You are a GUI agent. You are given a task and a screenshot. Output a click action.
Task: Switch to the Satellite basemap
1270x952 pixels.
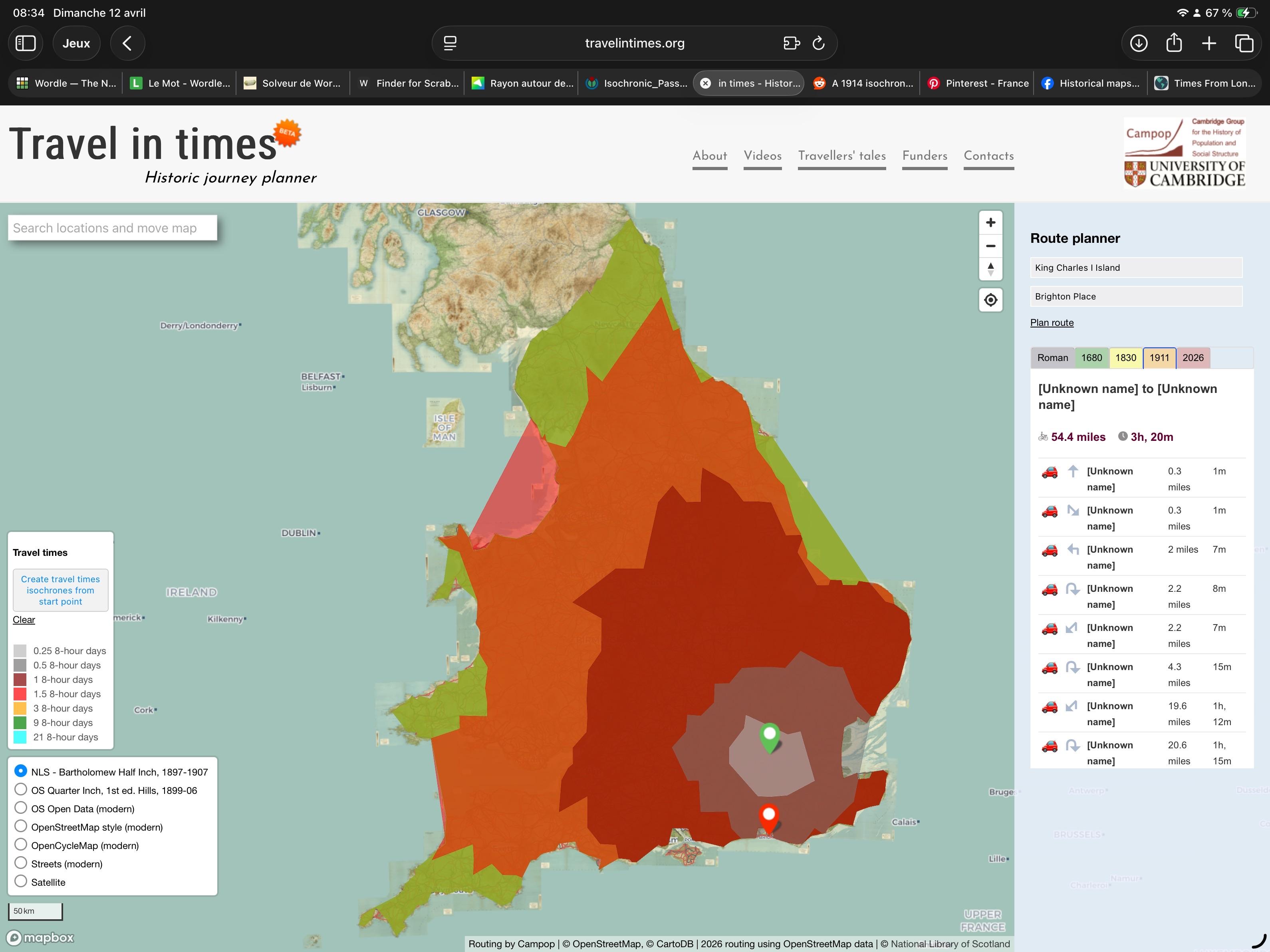tap(21, 881)
